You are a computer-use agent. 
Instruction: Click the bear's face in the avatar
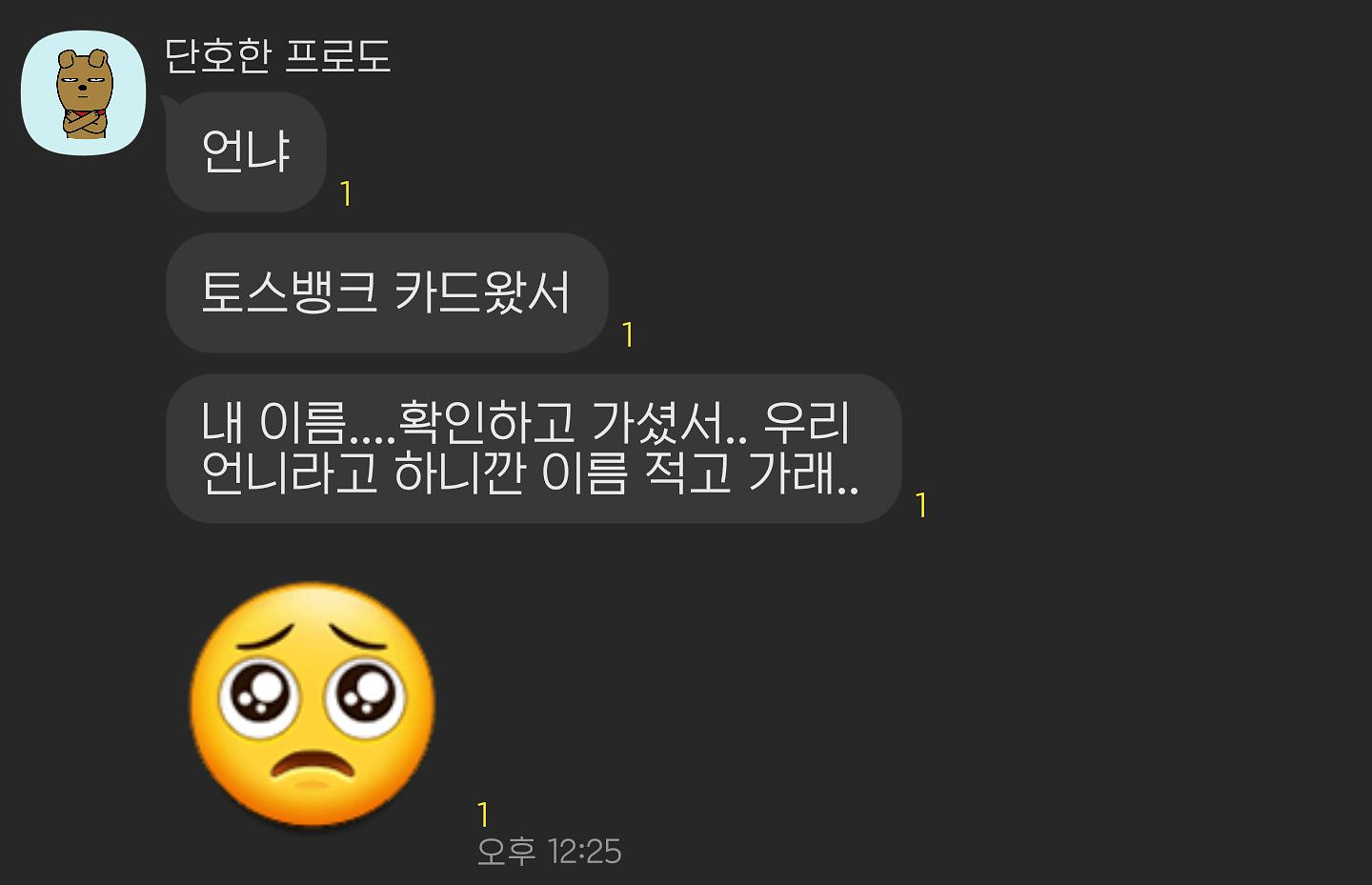click(x=84, y=82)
